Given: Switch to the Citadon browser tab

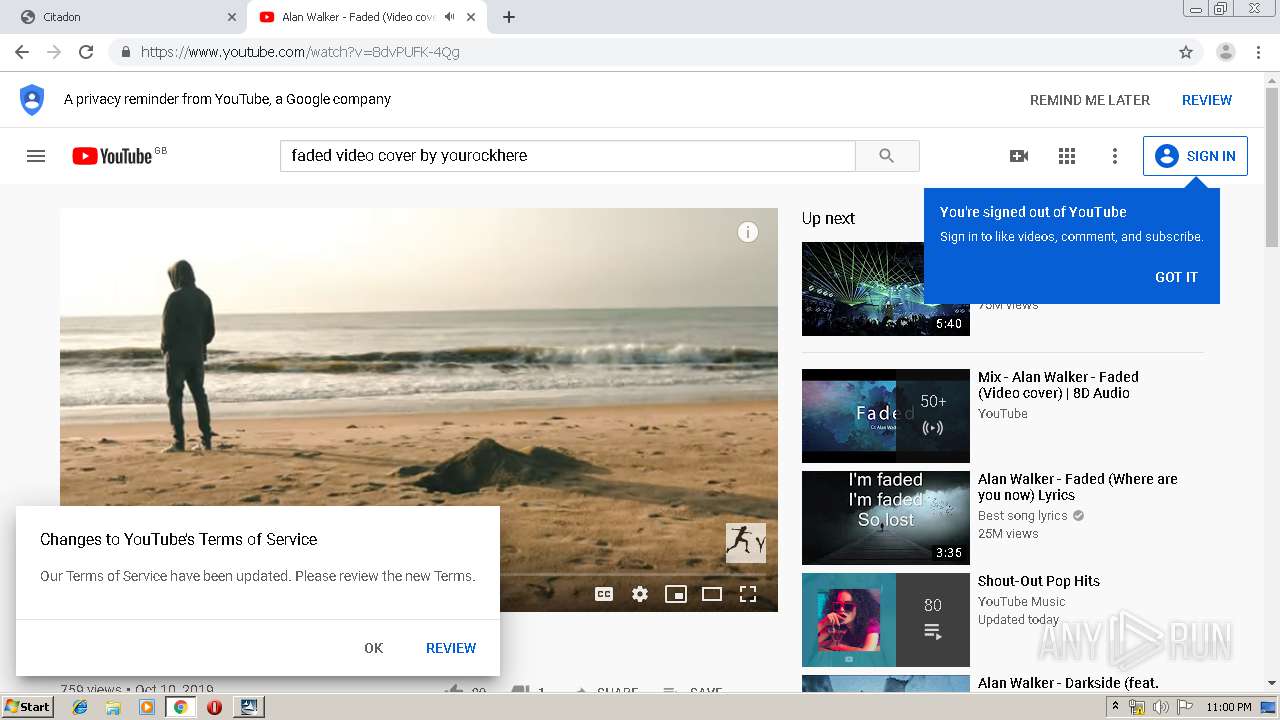Looking at the screenshot, I should tap(123, 17).
